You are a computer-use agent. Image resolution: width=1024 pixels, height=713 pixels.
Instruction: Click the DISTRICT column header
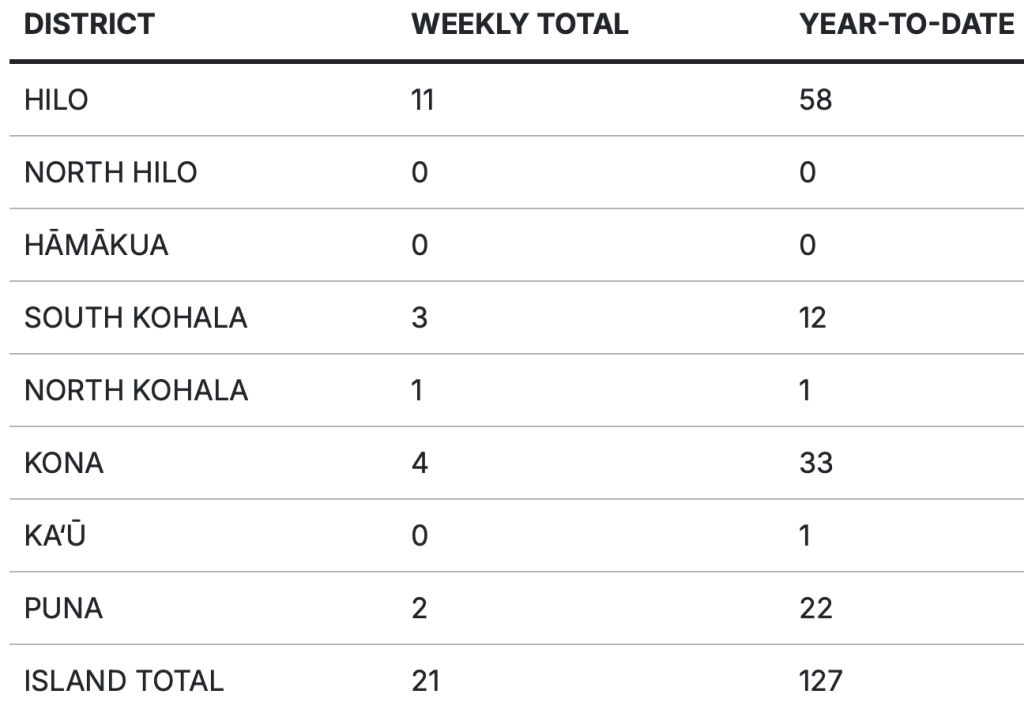click(89, 26)
